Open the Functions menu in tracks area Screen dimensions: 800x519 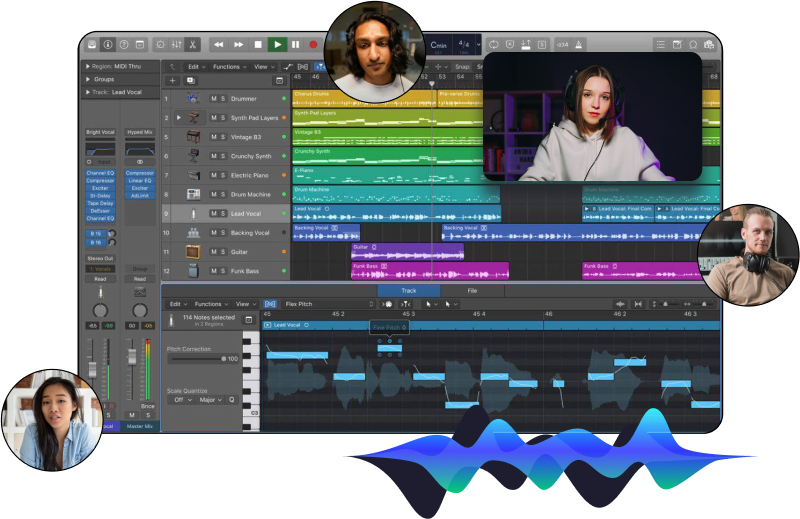(228, 67)
